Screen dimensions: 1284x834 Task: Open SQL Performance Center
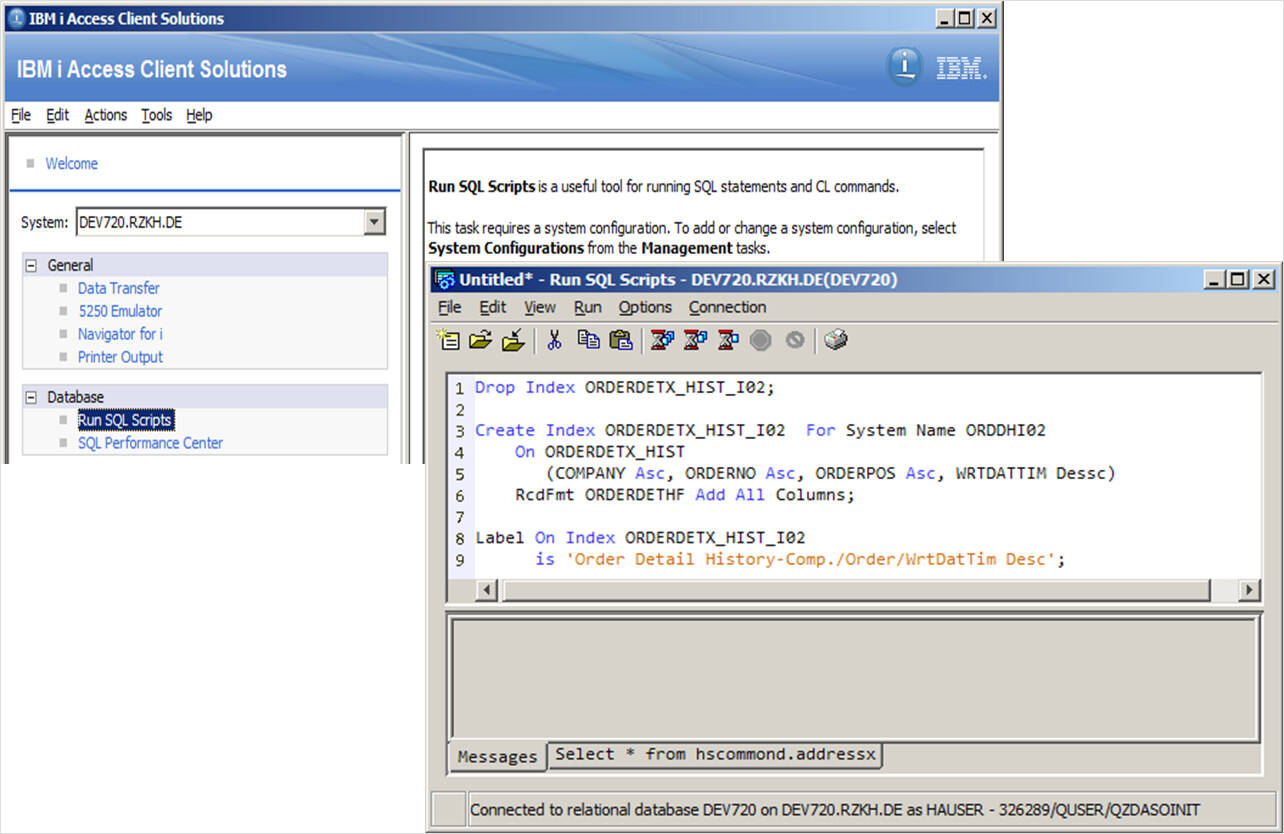pyautogui.click(x=150, y=442)
